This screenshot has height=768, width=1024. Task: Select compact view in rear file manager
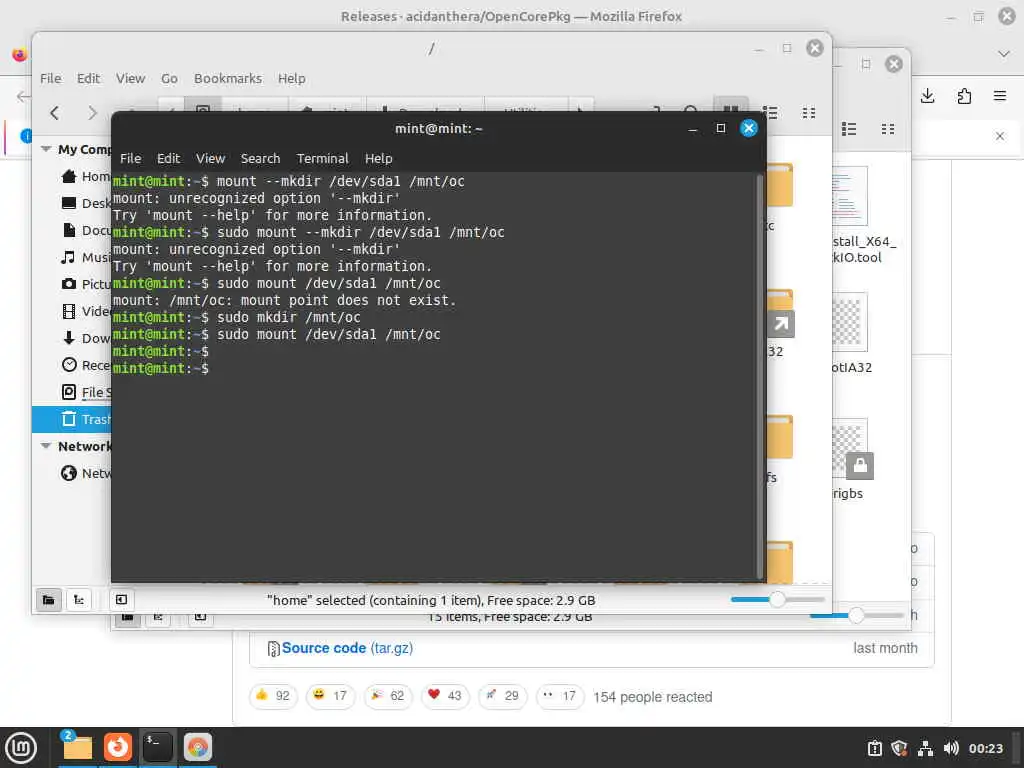click(888, 129)
